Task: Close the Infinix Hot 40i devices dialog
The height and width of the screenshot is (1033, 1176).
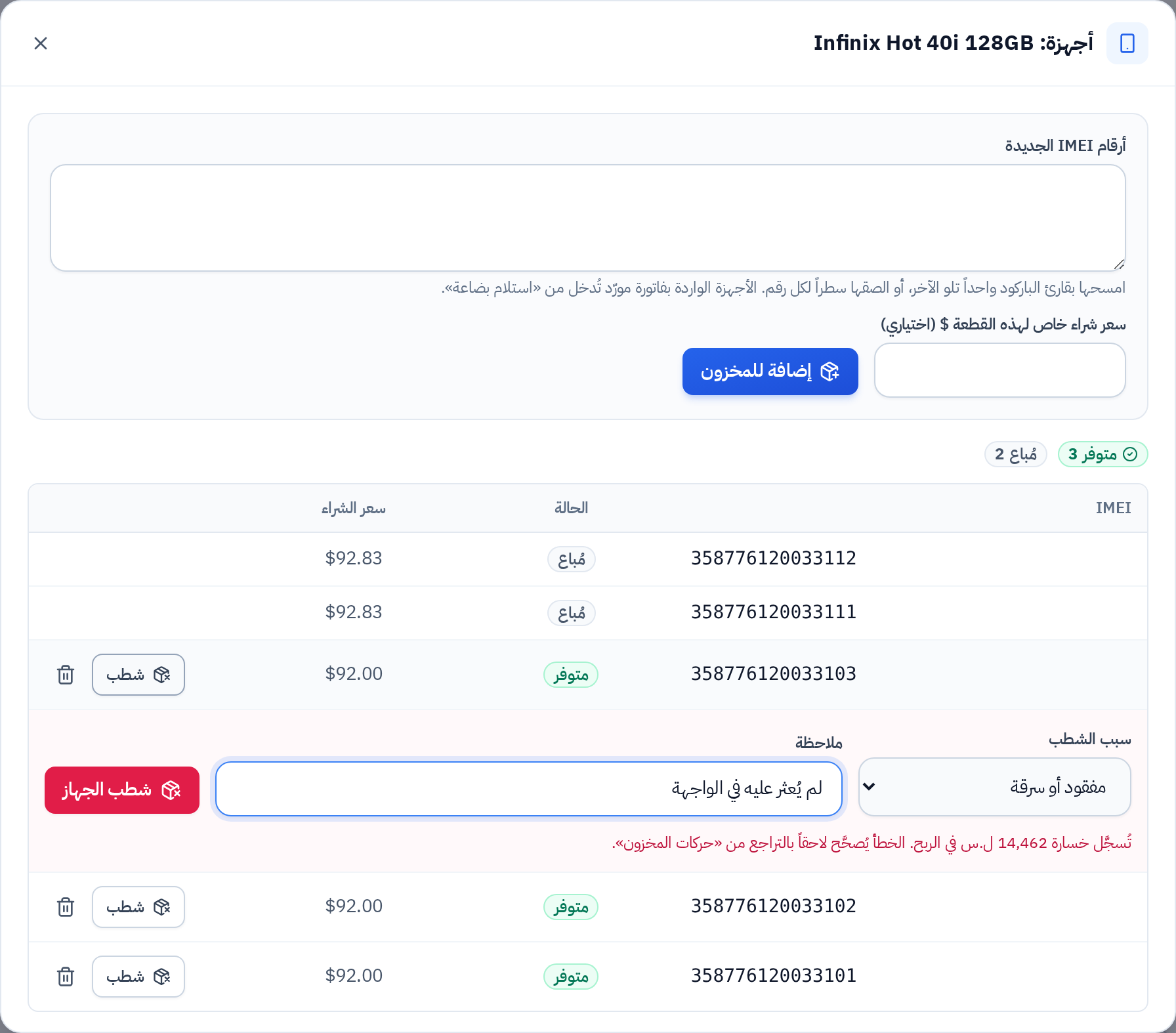Action: tap(41, 43)
